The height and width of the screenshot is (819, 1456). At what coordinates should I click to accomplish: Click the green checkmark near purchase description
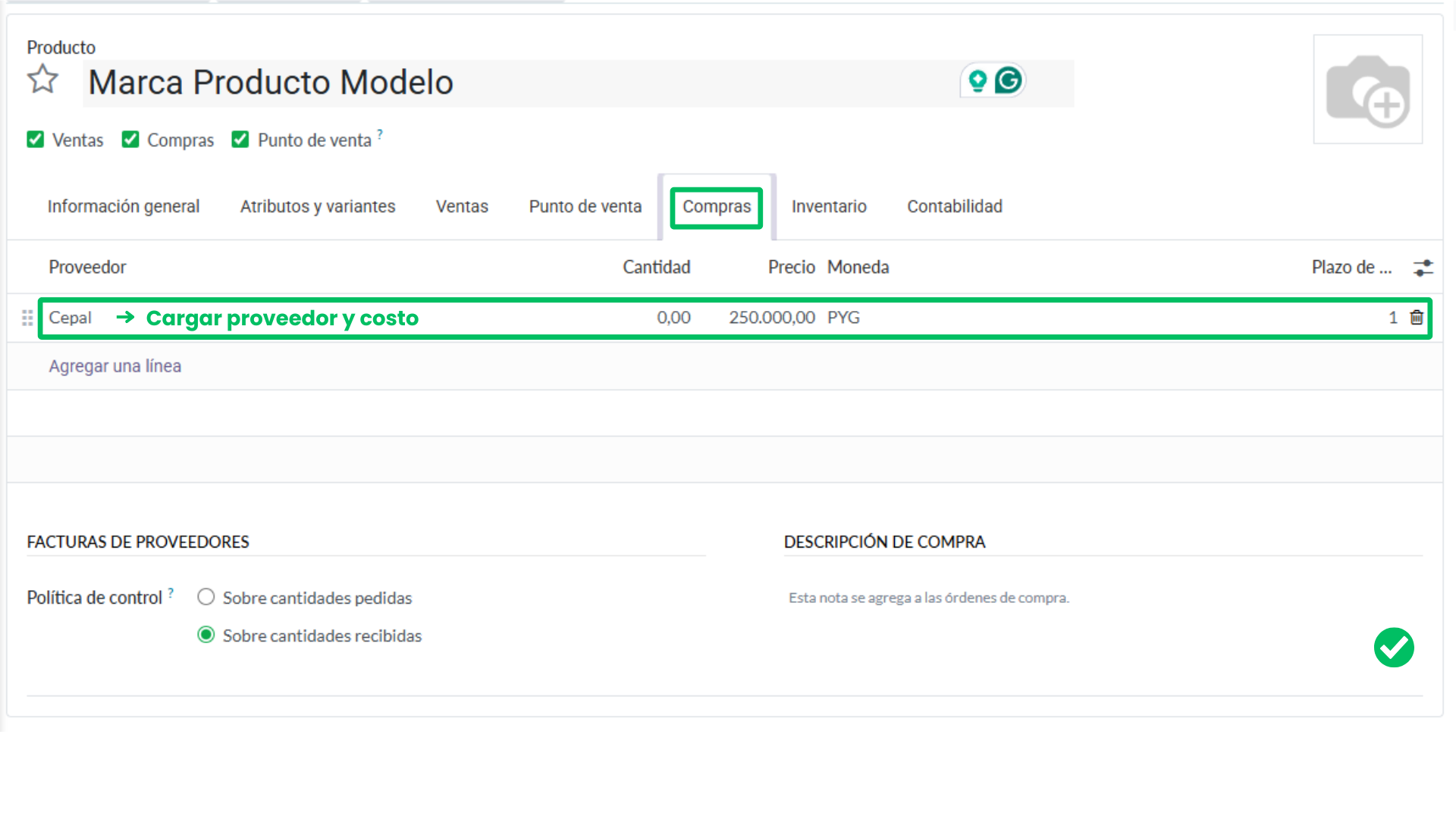[1394, 648]
